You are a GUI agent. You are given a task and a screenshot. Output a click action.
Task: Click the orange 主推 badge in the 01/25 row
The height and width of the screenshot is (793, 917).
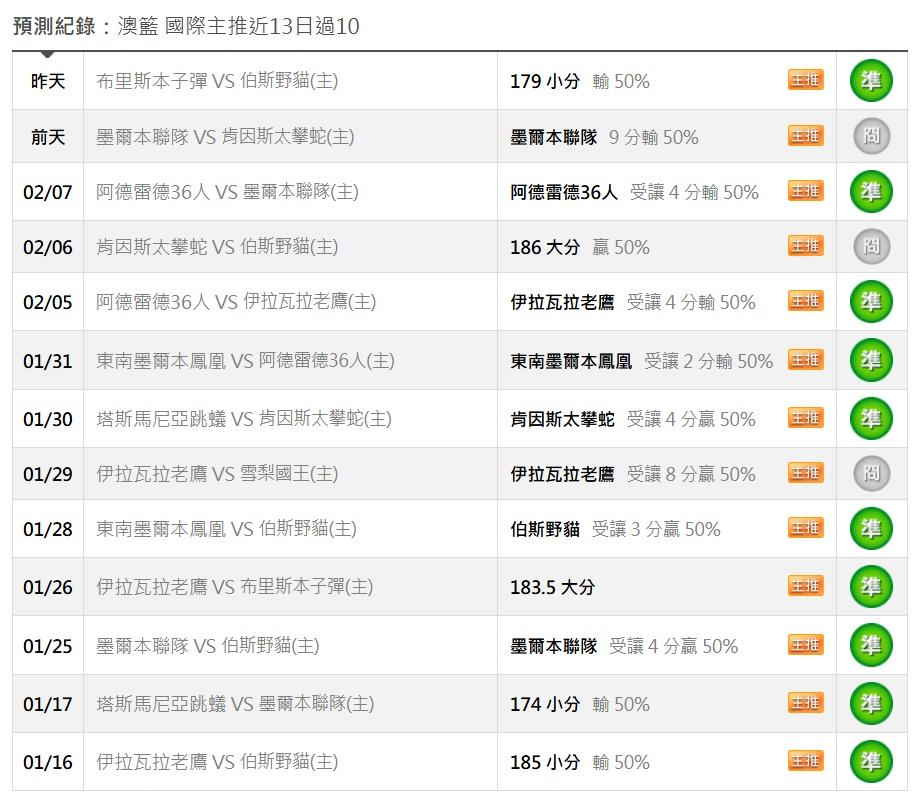[806, 644]
